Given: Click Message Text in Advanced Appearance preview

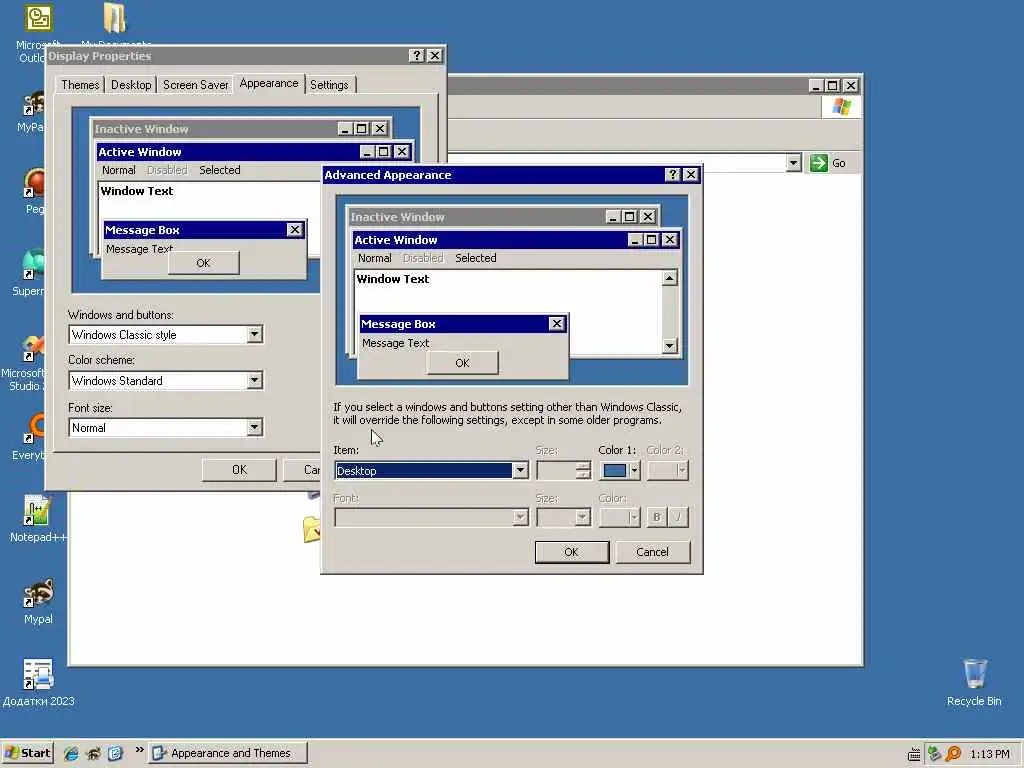Looking at the screenshot, I should (396, 343).
